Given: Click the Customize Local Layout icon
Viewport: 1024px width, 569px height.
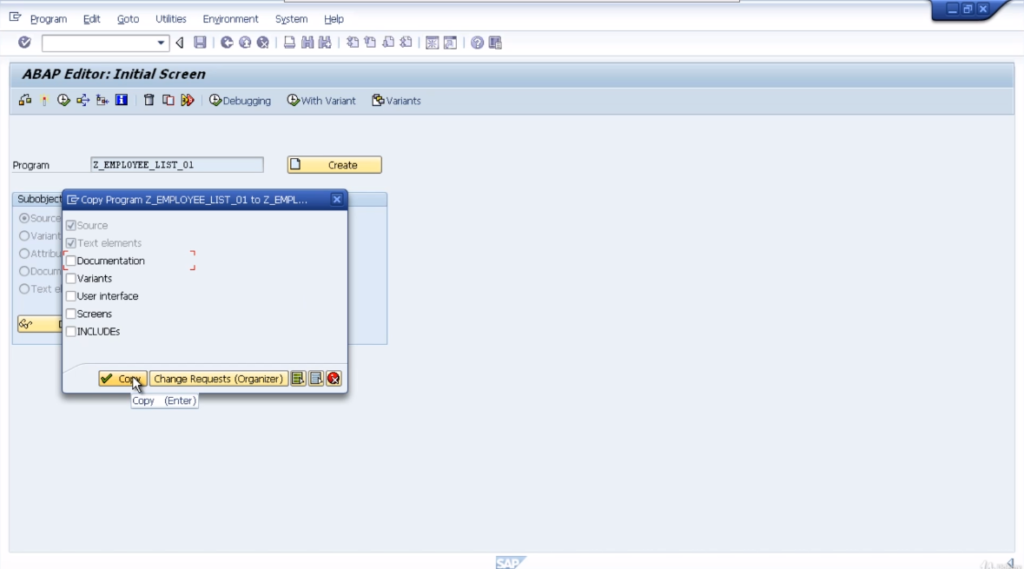Looking at the screenshot, I should pyautogui.click(x=495, y=42).
